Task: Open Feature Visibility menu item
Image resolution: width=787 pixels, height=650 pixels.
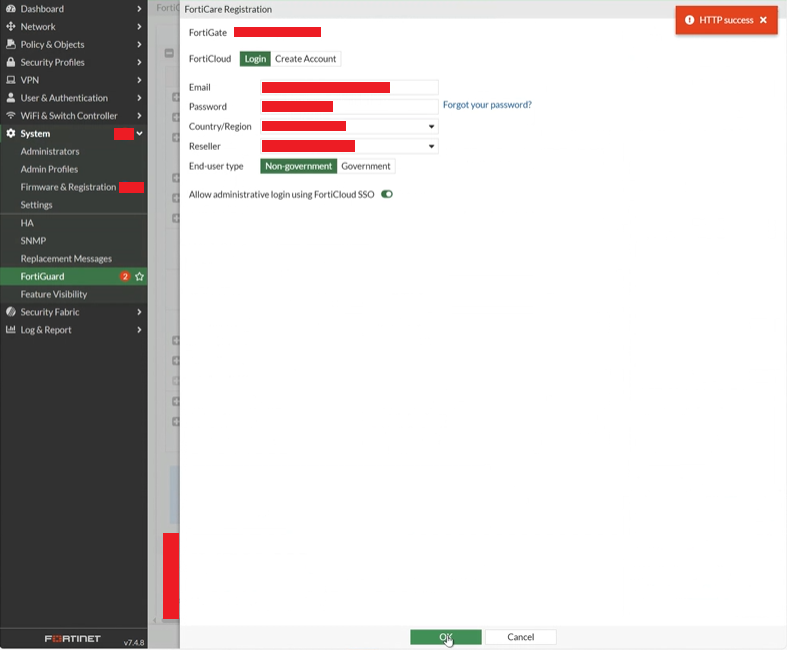Action: (74, 294)
